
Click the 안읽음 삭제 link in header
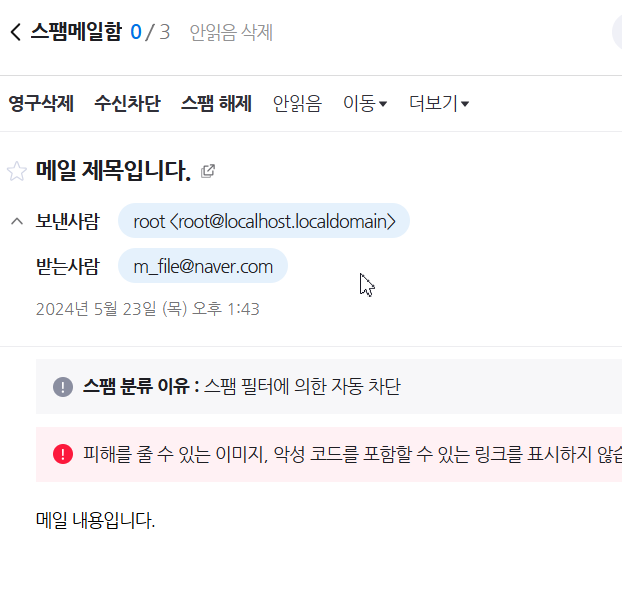tap(231, 32)
